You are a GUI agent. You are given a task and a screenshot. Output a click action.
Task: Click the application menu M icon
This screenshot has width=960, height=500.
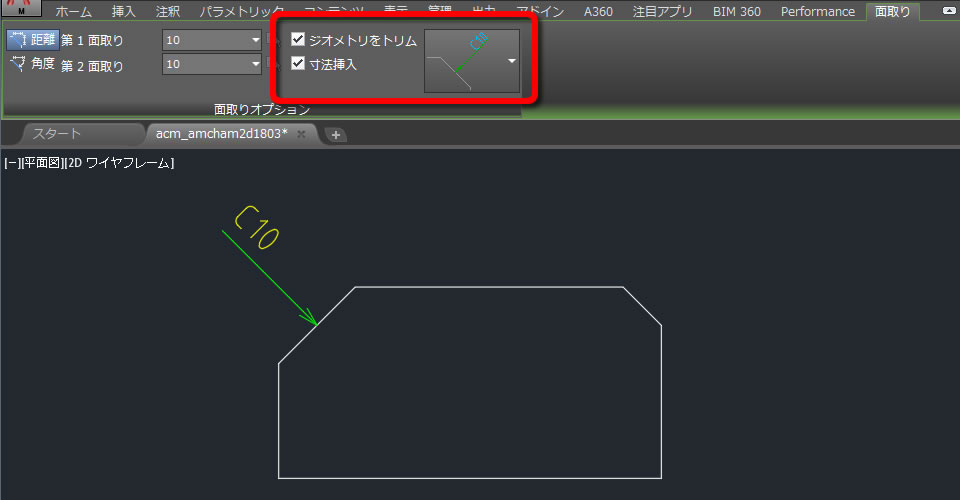pos(21,7)
